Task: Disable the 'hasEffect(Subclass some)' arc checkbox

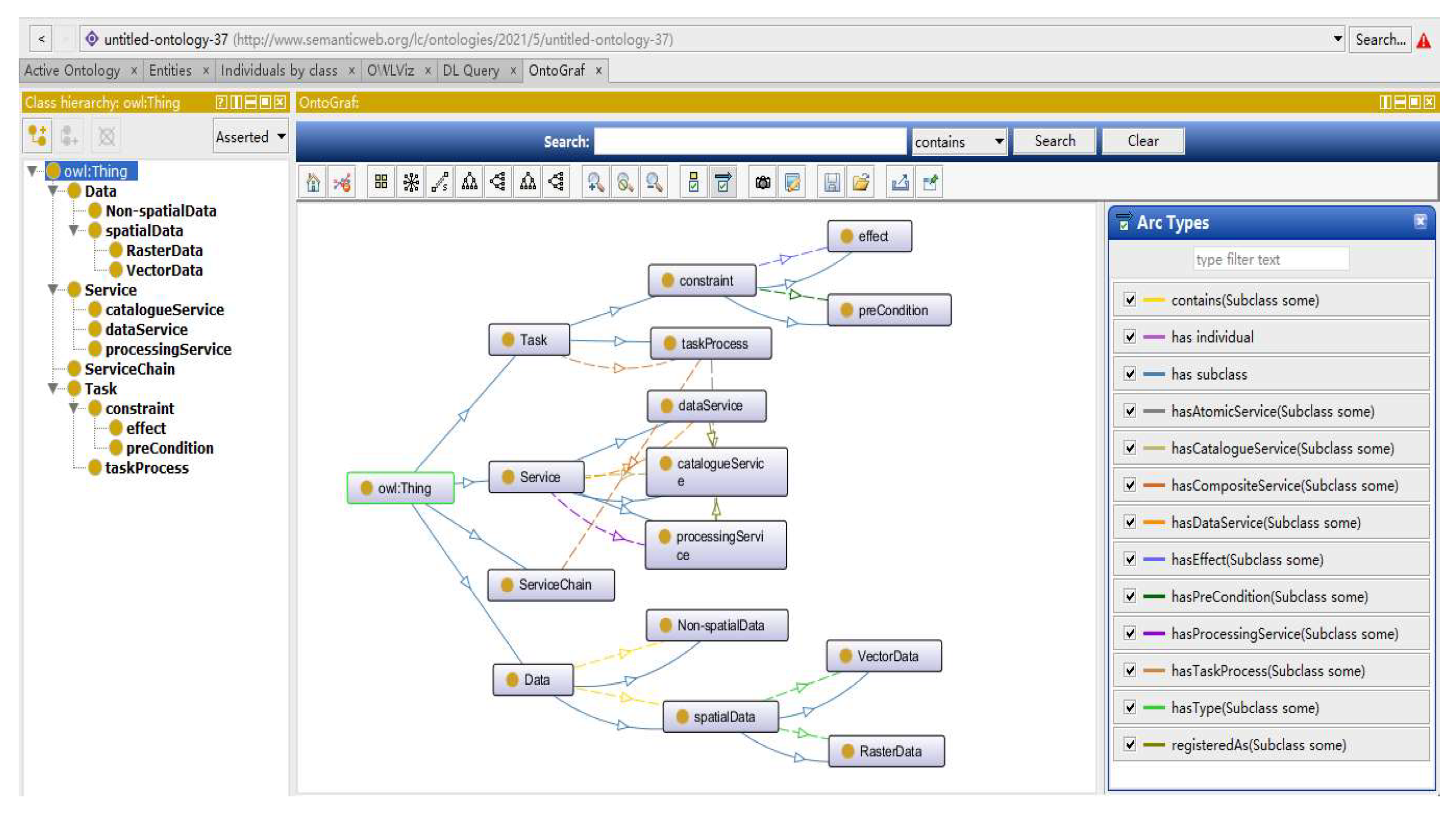Action: click(x=1129, y=559)
